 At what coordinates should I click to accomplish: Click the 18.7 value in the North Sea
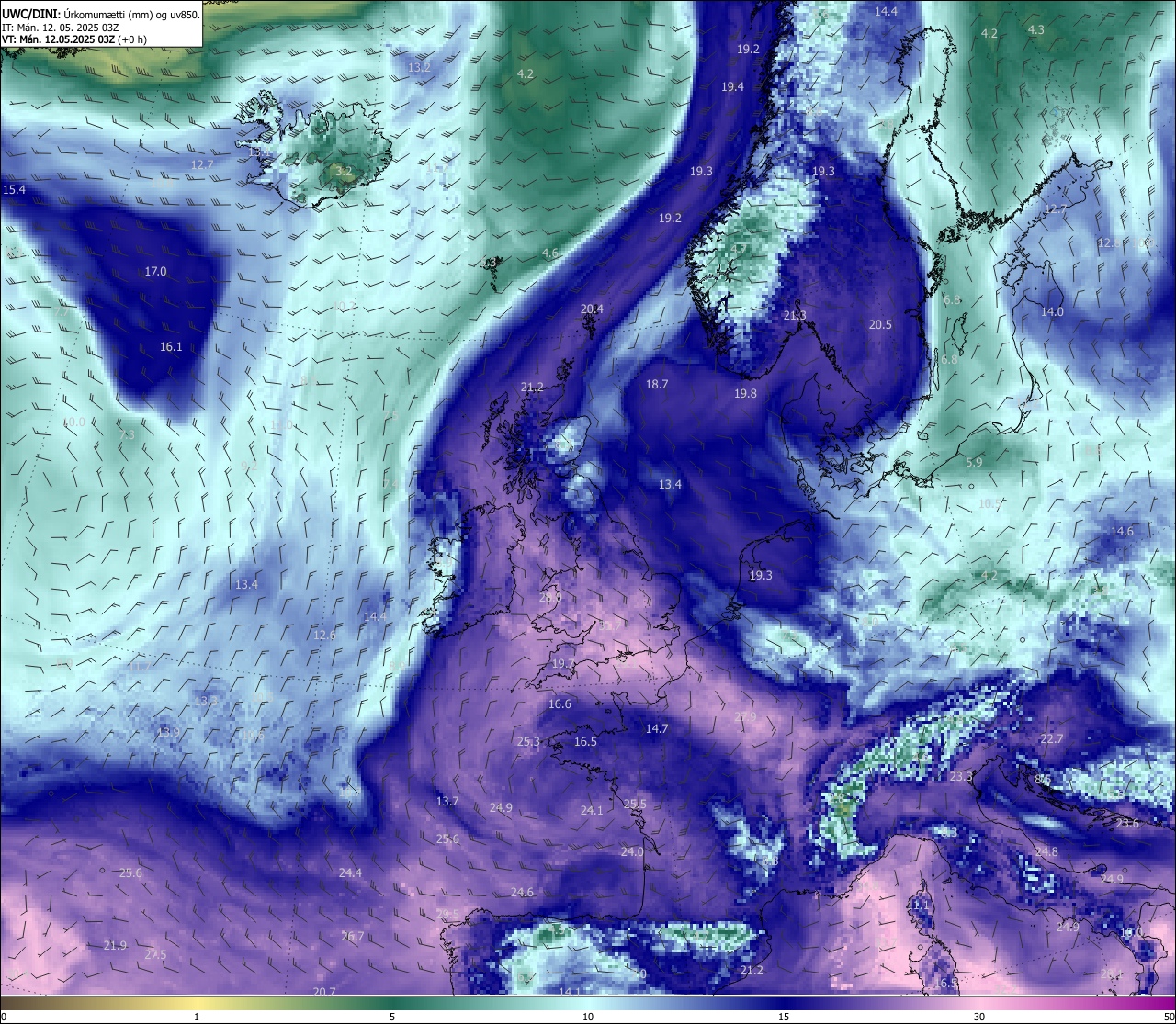coord(657,385)
